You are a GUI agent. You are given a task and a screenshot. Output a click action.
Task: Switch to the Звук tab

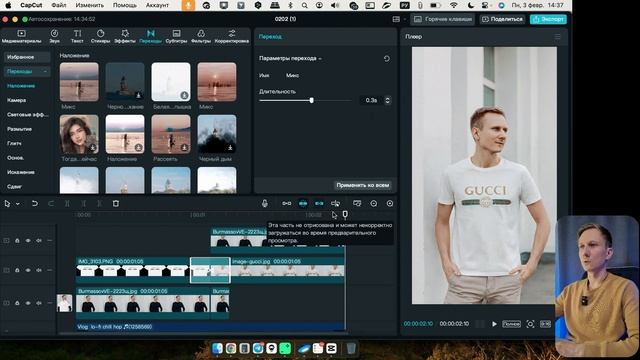click(x=54, y=36)
